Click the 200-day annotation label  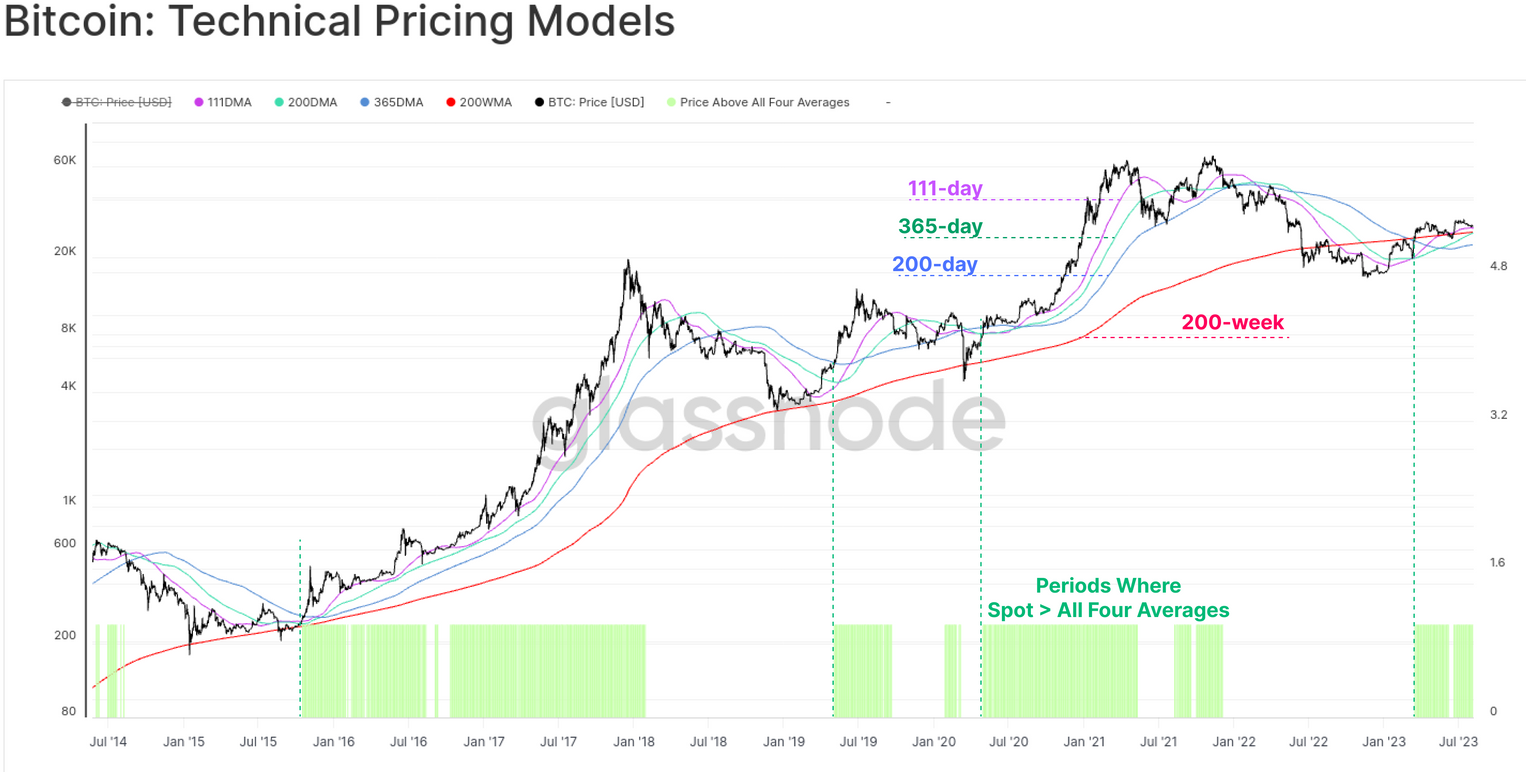point(934,265)
